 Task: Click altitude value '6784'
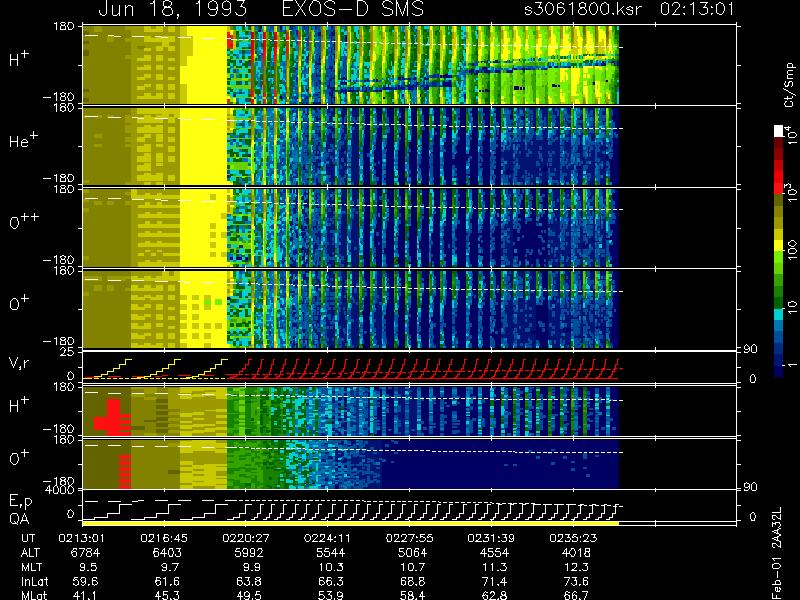pyautogui.click(x=85, y=553)
